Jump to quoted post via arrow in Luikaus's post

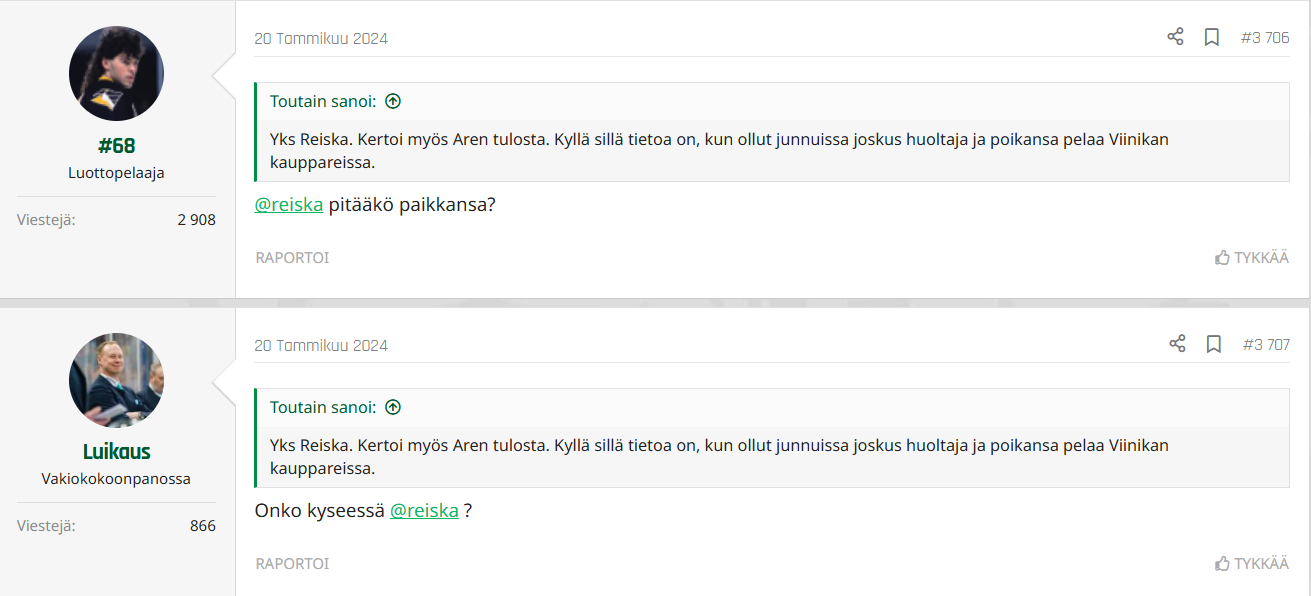click(x=393, y=407)
